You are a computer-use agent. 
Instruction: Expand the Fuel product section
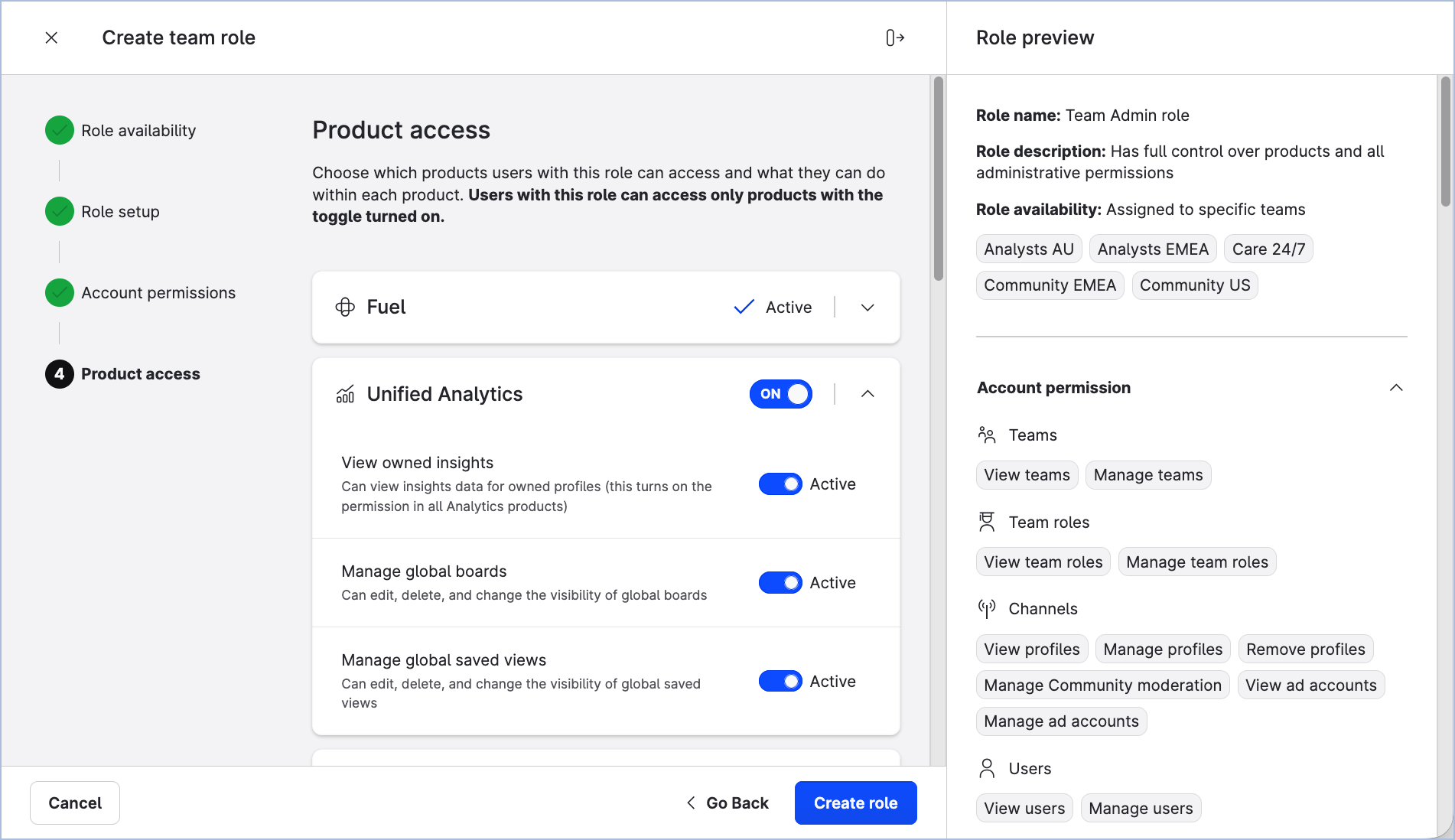[867, 308]
